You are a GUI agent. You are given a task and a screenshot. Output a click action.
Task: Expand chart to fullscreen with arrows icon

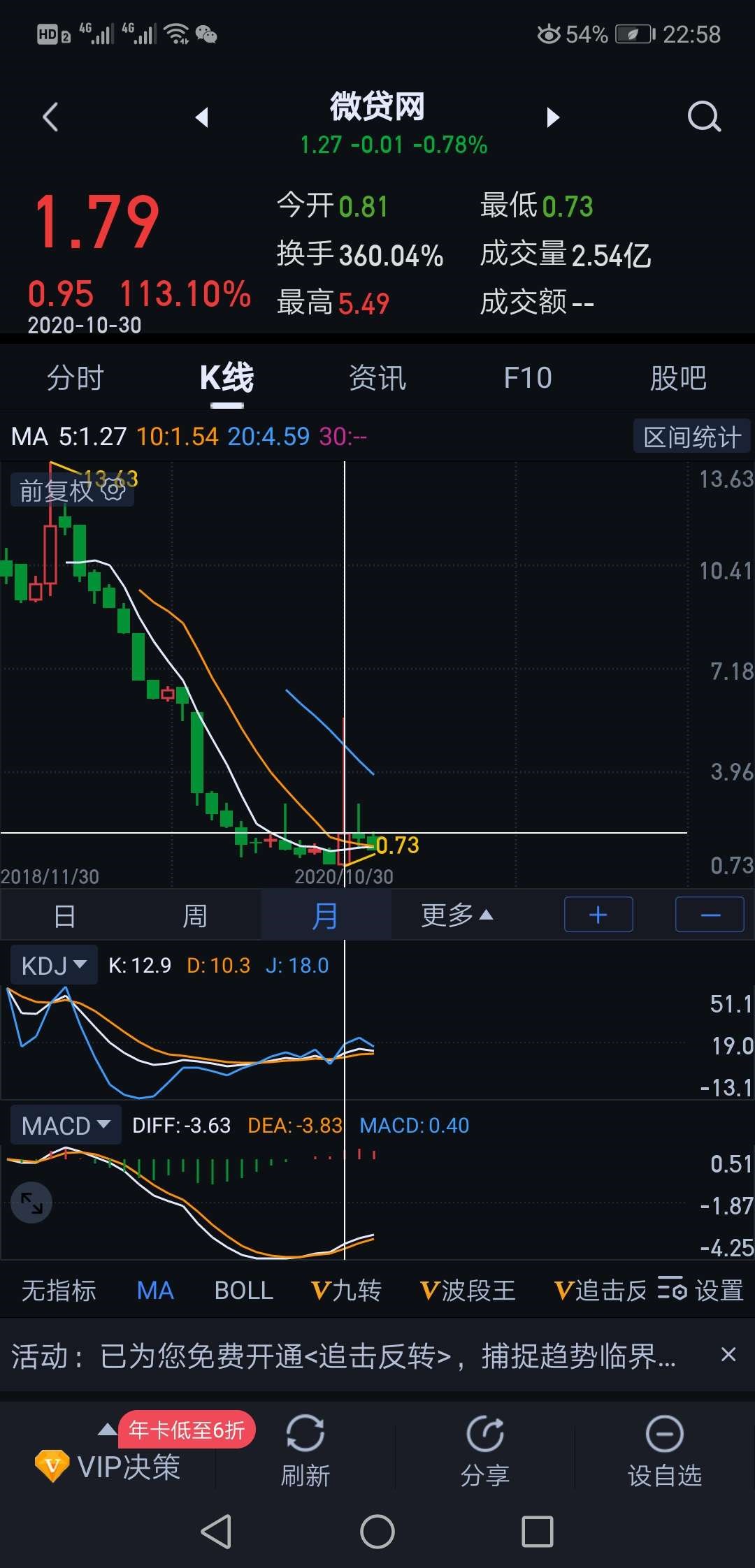point(31,1203)
